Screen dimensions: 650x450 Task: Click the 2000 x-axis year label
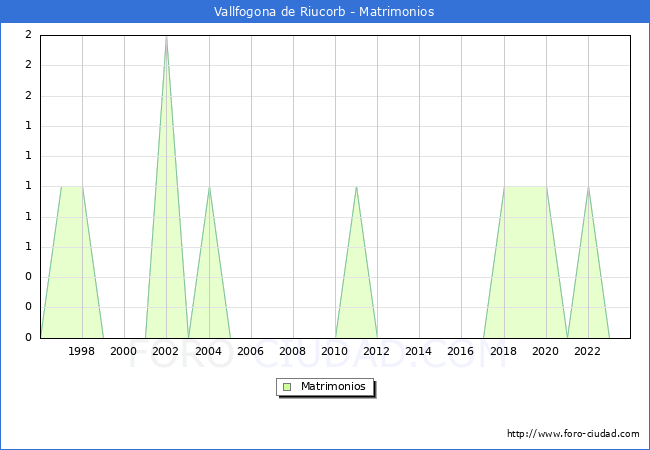[124, 351]
